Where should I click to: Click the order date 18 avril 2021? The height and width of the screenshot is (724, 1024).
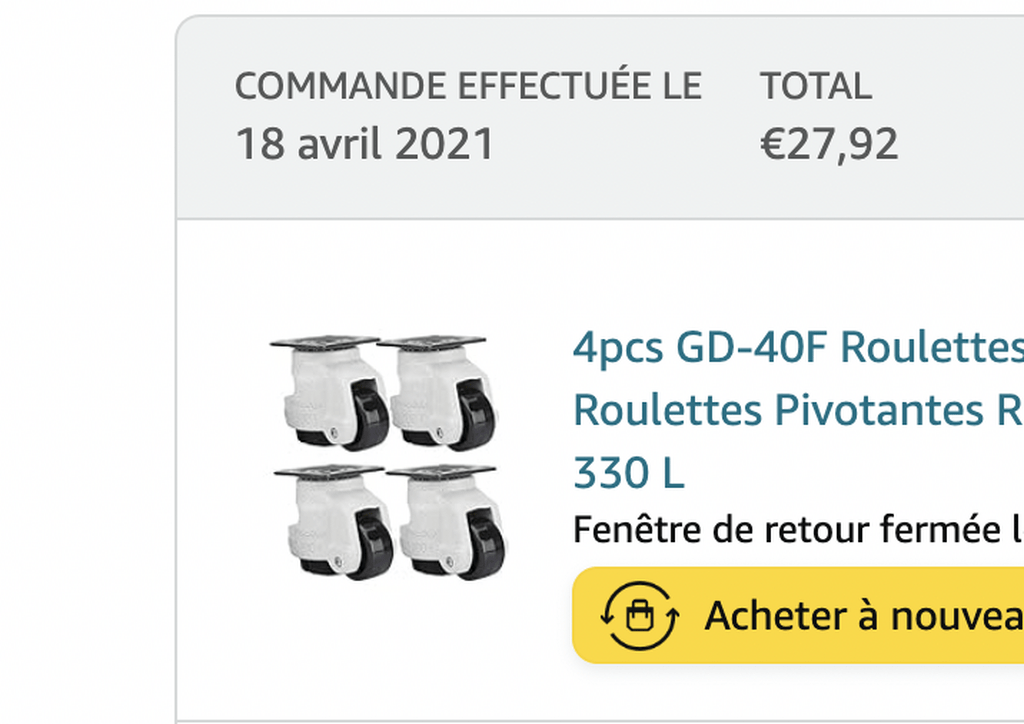click(364, 144)
